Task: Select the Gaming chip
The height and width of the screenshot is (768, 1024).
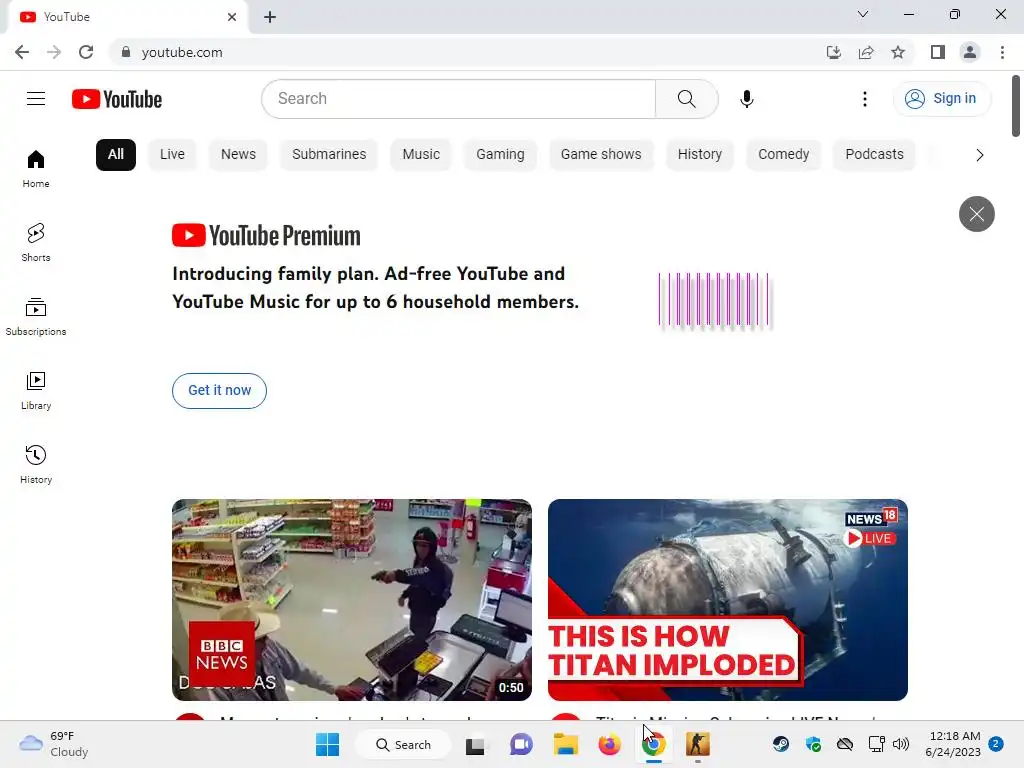Action: coord(500,155)
